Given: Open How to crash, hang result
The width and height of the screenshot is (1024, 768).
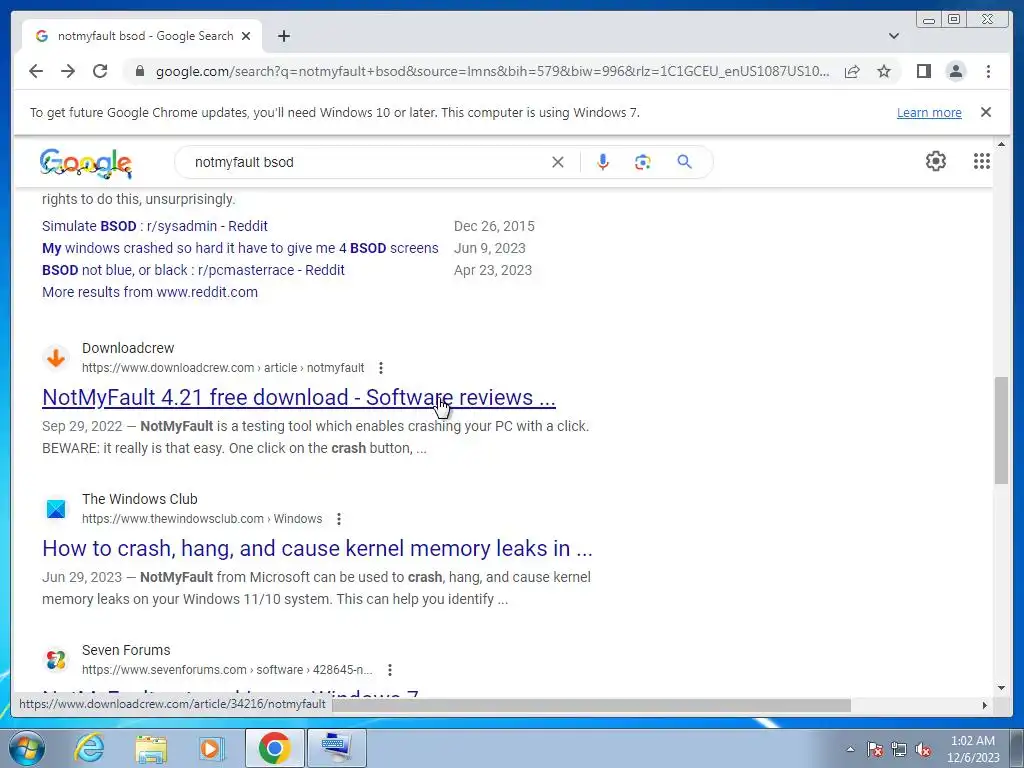Looking at the screenshot, I should pos(317,548).
